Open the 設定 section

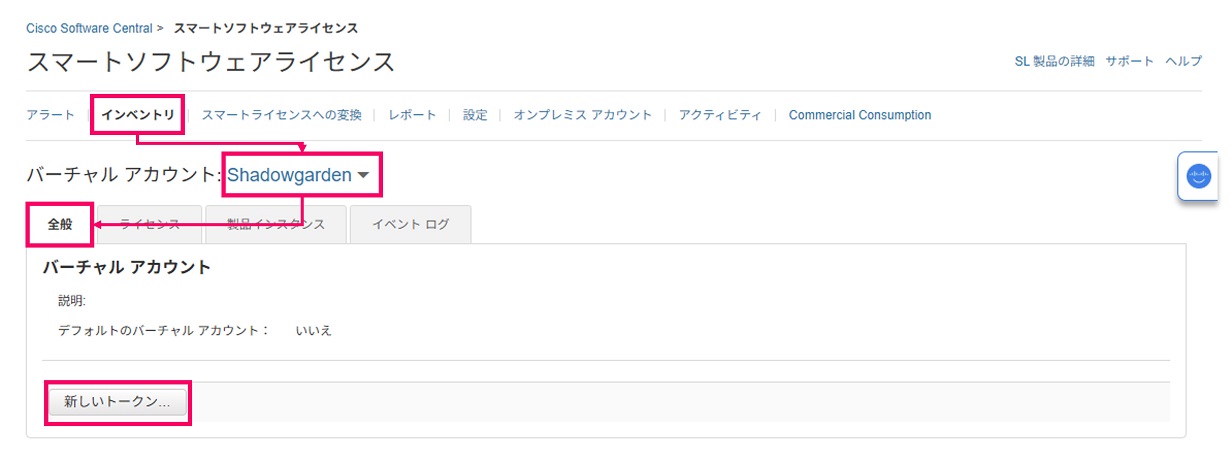coord(475,115)
